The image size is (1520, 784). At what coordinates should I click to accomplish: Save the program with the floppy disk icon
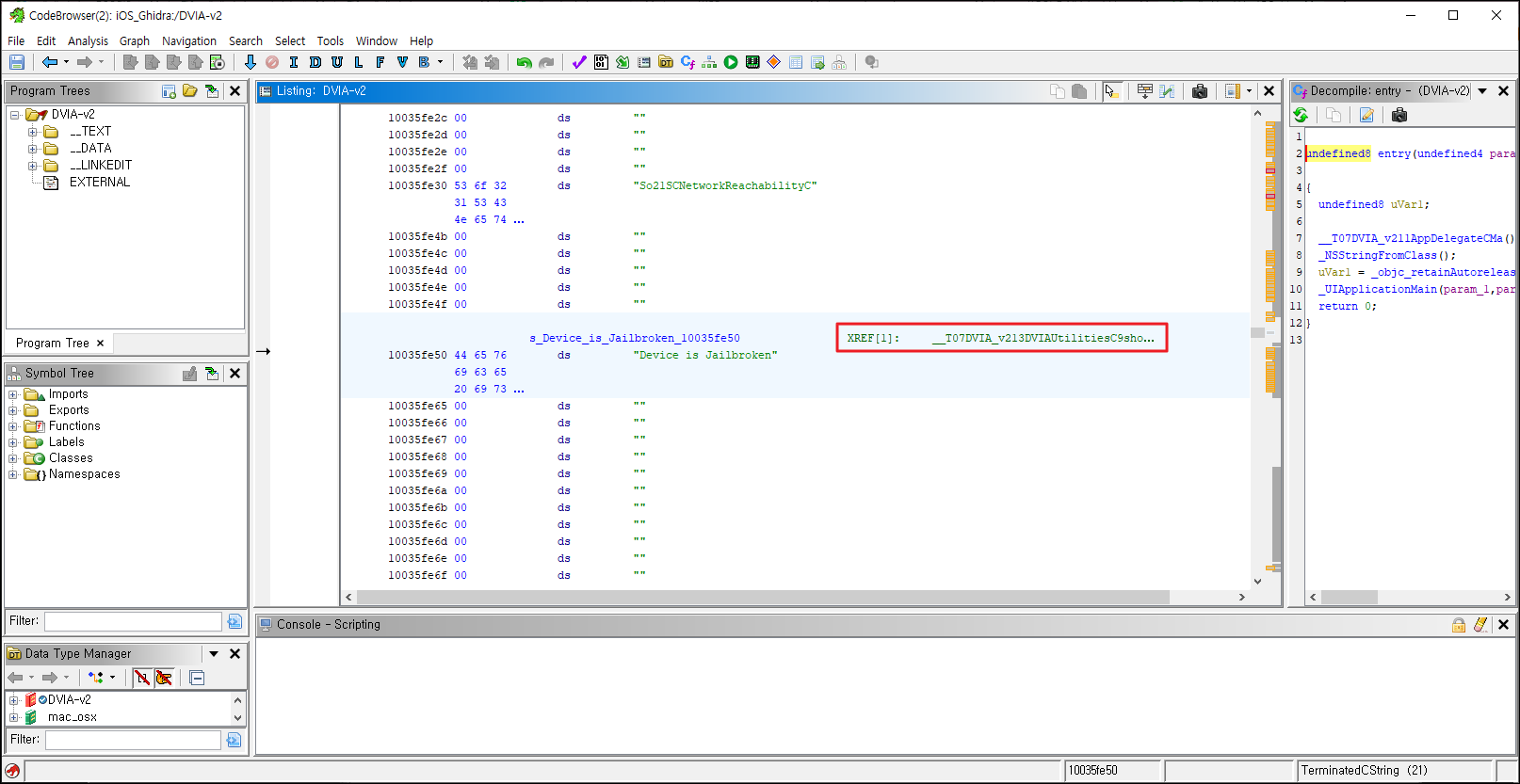[17, 62]
